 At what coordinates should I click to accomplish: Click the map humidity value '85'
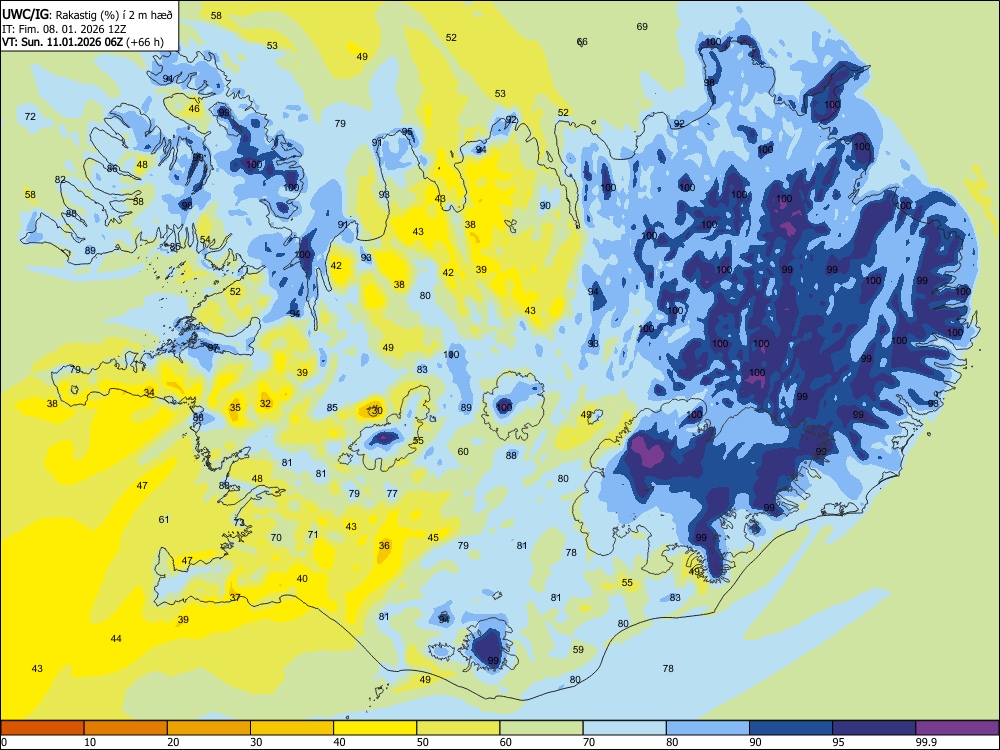click(x=332, y=408)
